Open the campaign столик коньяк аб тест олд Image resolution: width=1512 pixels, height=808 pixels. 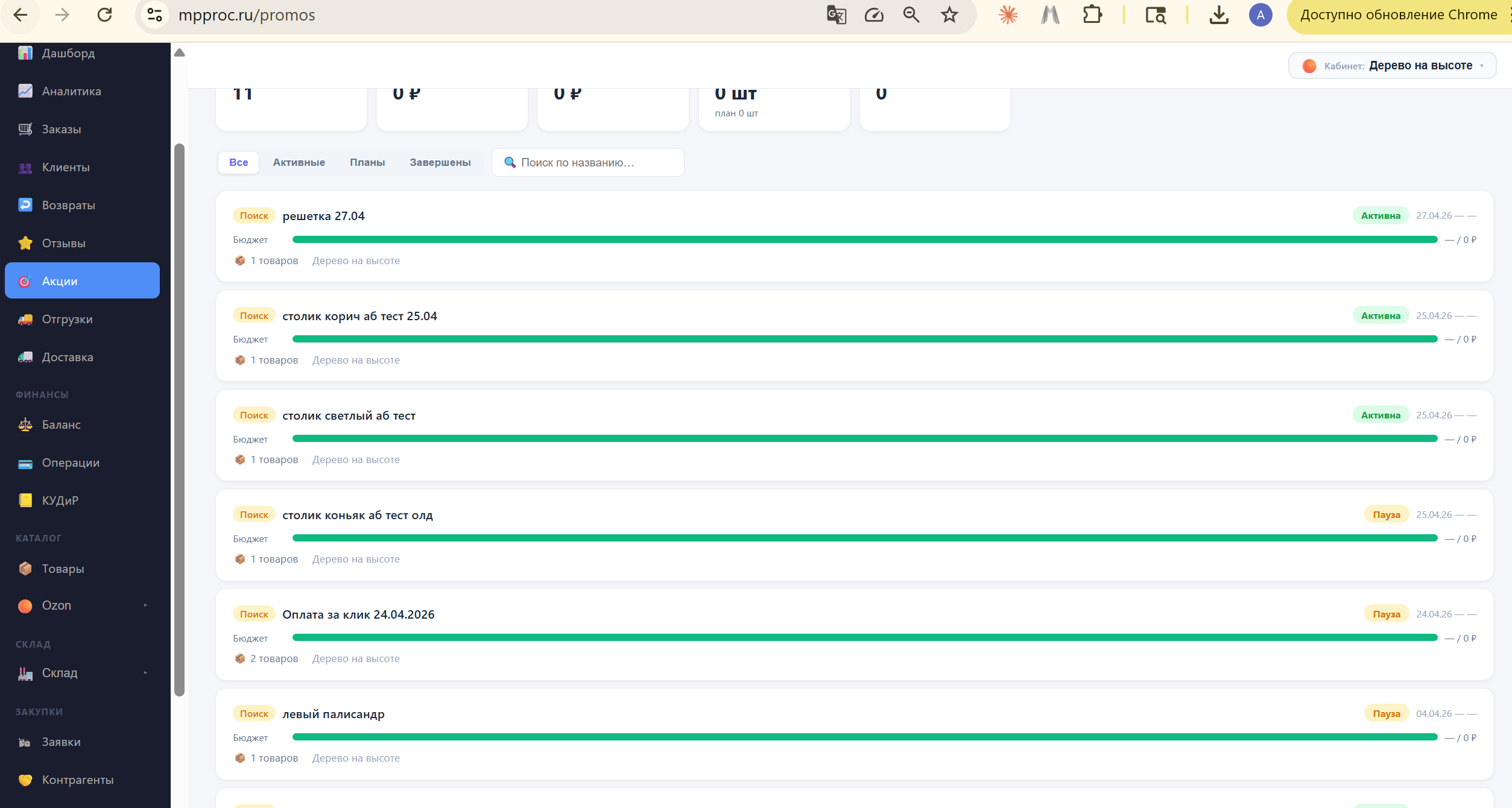pyautogui.click(x=358, y=515)
